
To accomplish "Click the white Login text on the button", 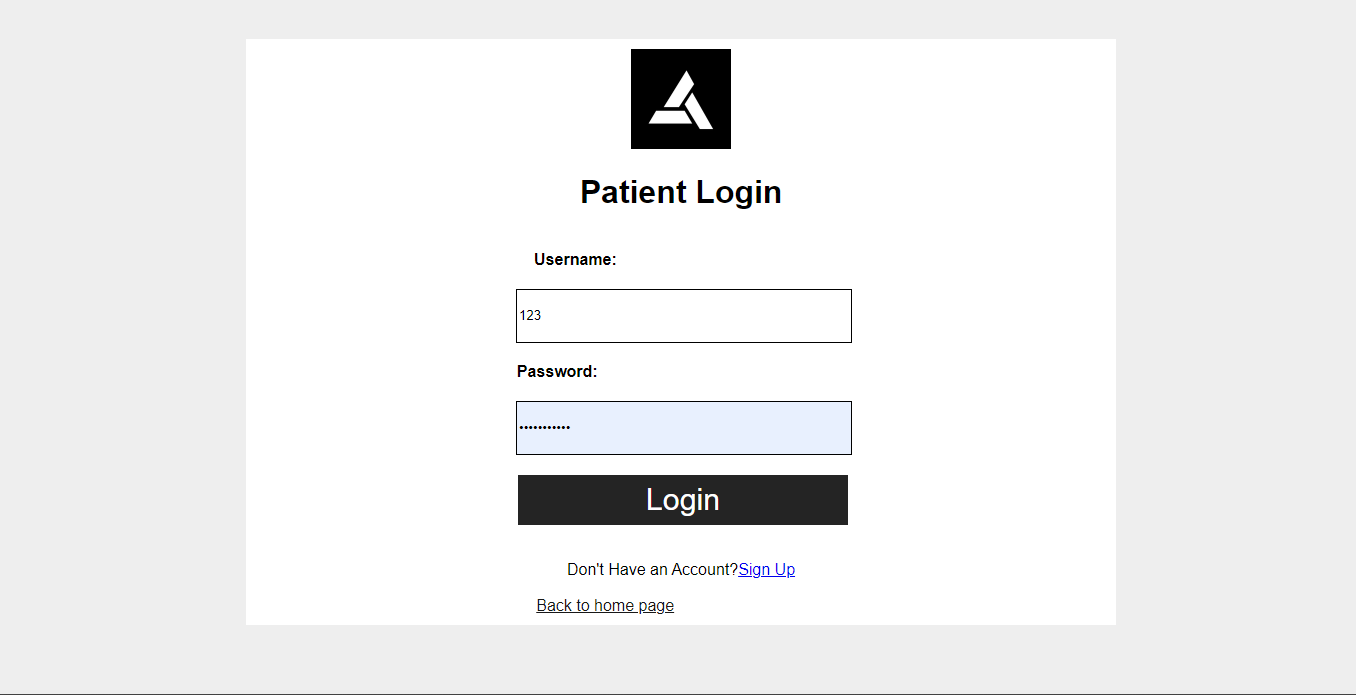I will 683,500.
